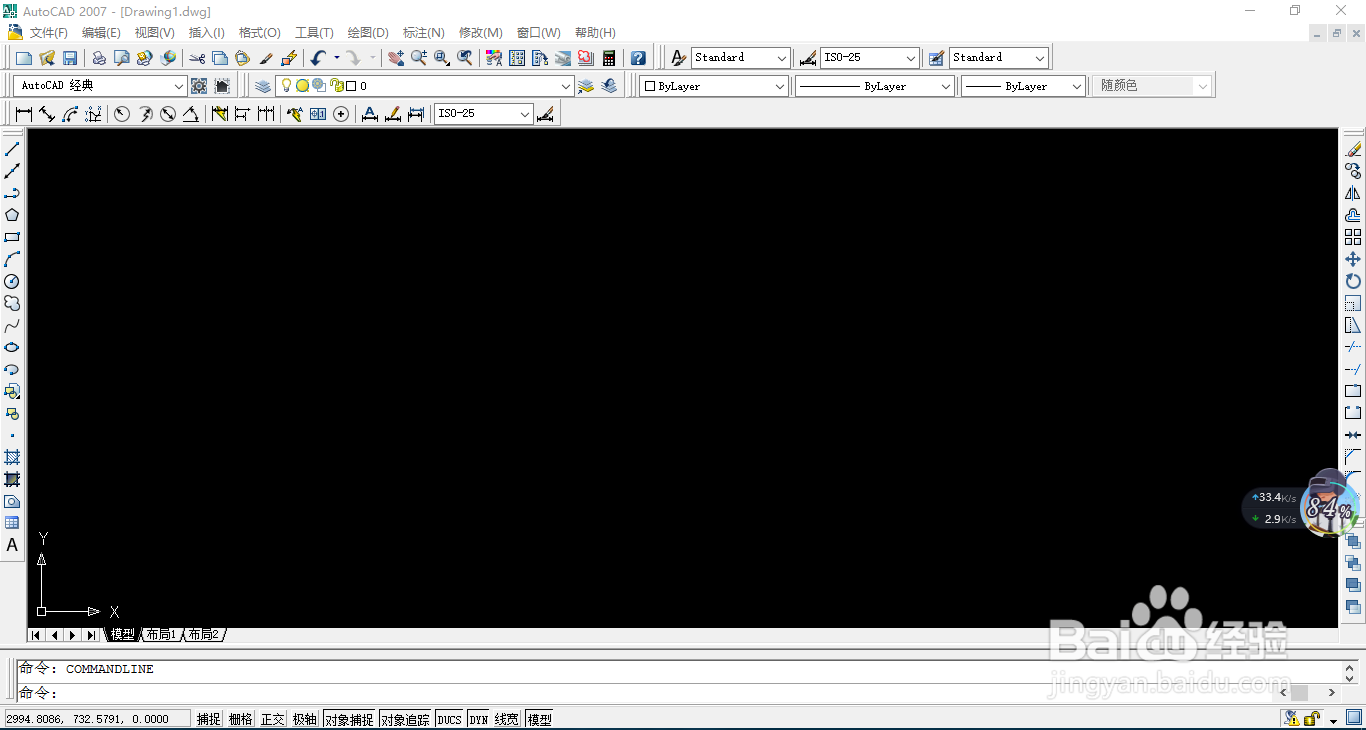
Task: Select the Polygon draw tool
Action: [12, 215]
